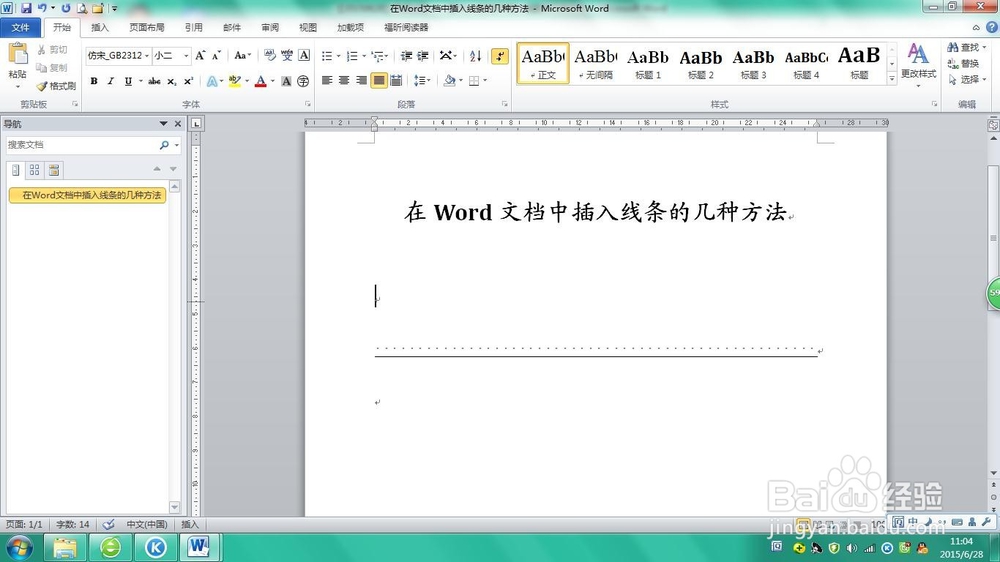Open the borders dropdown arrow
1000x562 pixels.
tap(485, 80)
